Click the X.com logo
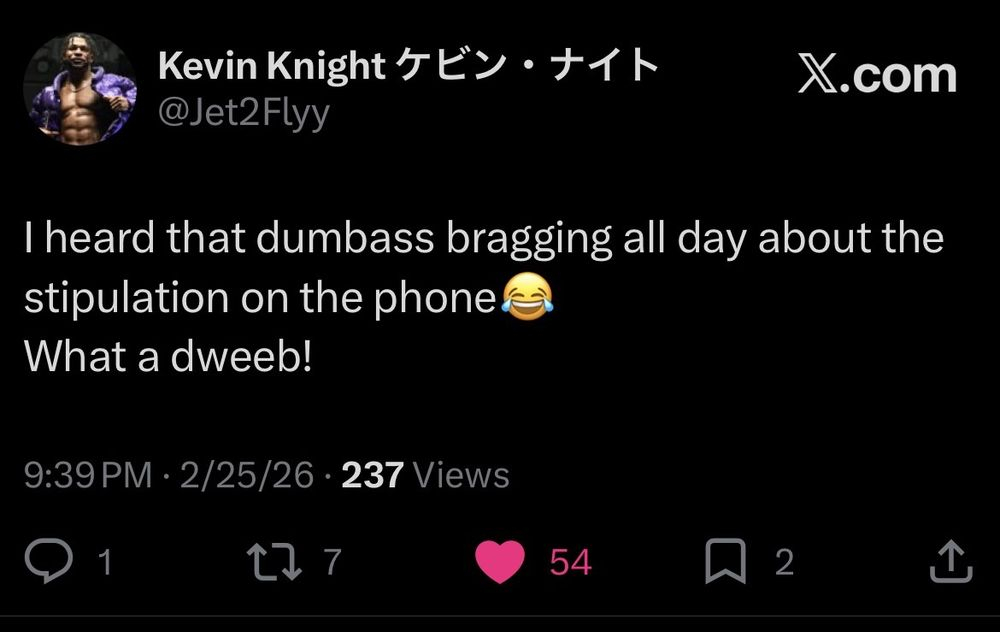 coord(876,75)
